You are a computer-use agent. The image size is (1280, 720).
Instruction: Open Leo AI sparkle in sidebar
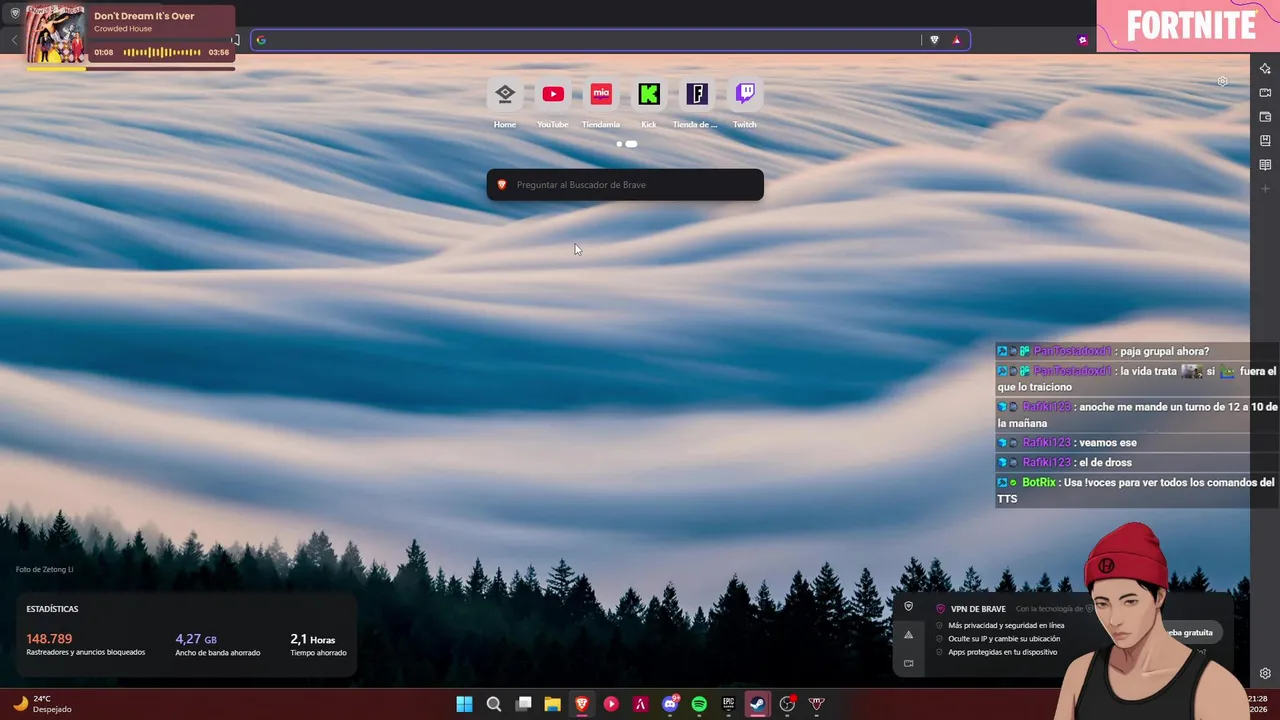pyautogui.click(x=1265, y=69)
